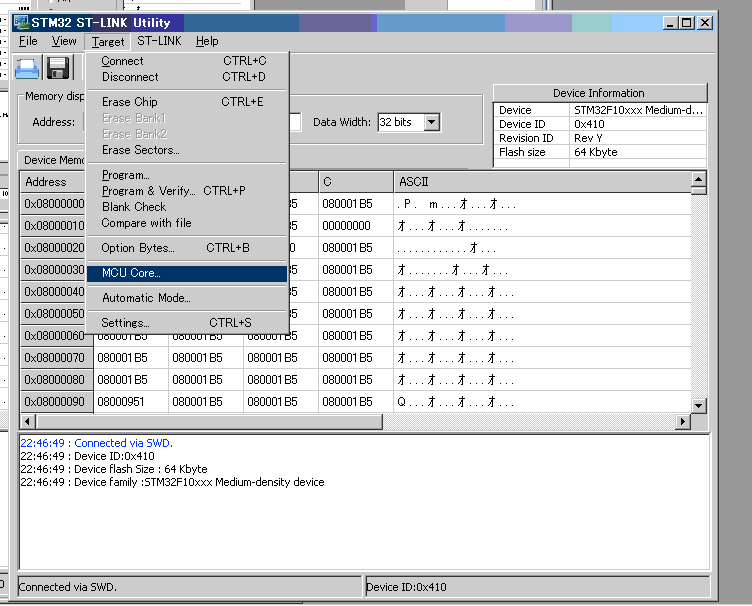Select Program & Verify... menu entry
Viewport: 752px width, 606px height.
188,191
